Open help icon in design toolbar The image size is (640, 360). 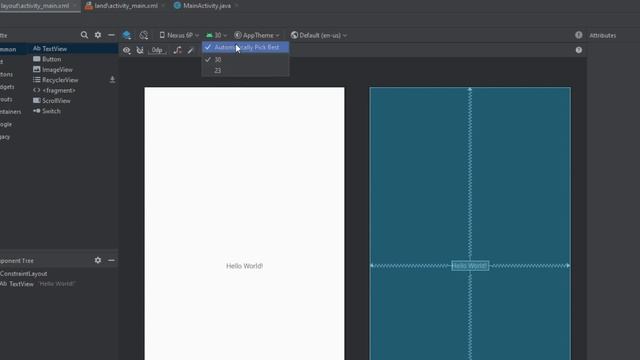[x=579, y=50]
